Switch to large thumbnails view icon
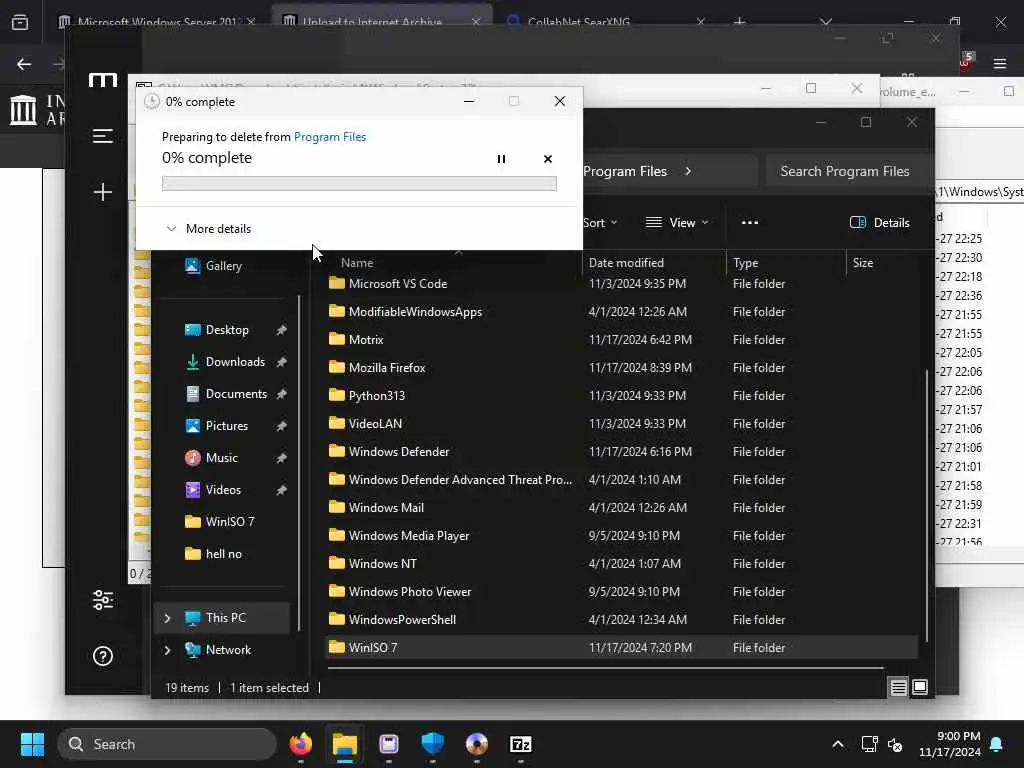This screenshot has width=1024, height=768. tap(920, 687)
